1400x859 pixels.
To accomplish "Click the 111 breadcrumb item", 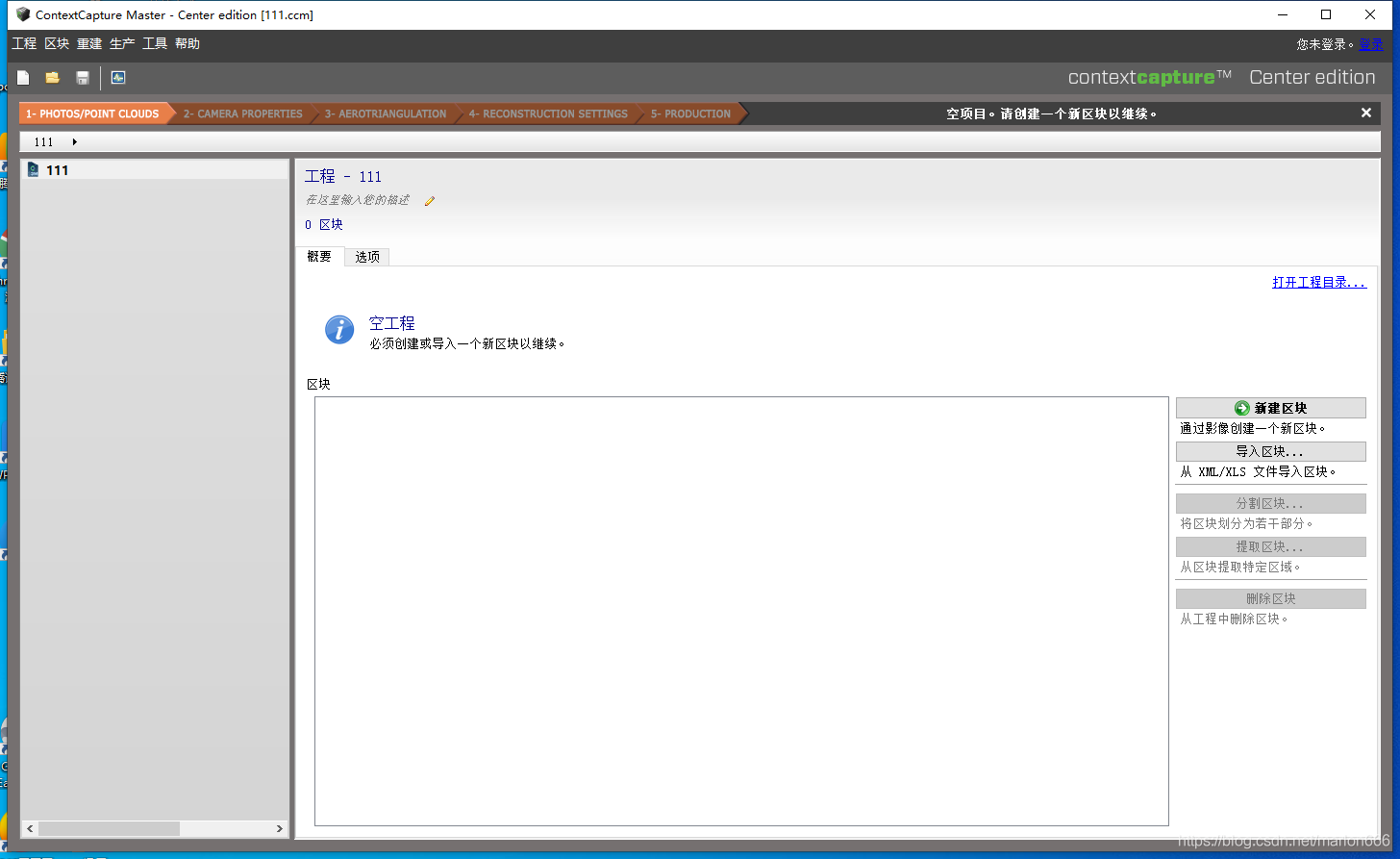I will click(x=44, y=141).
